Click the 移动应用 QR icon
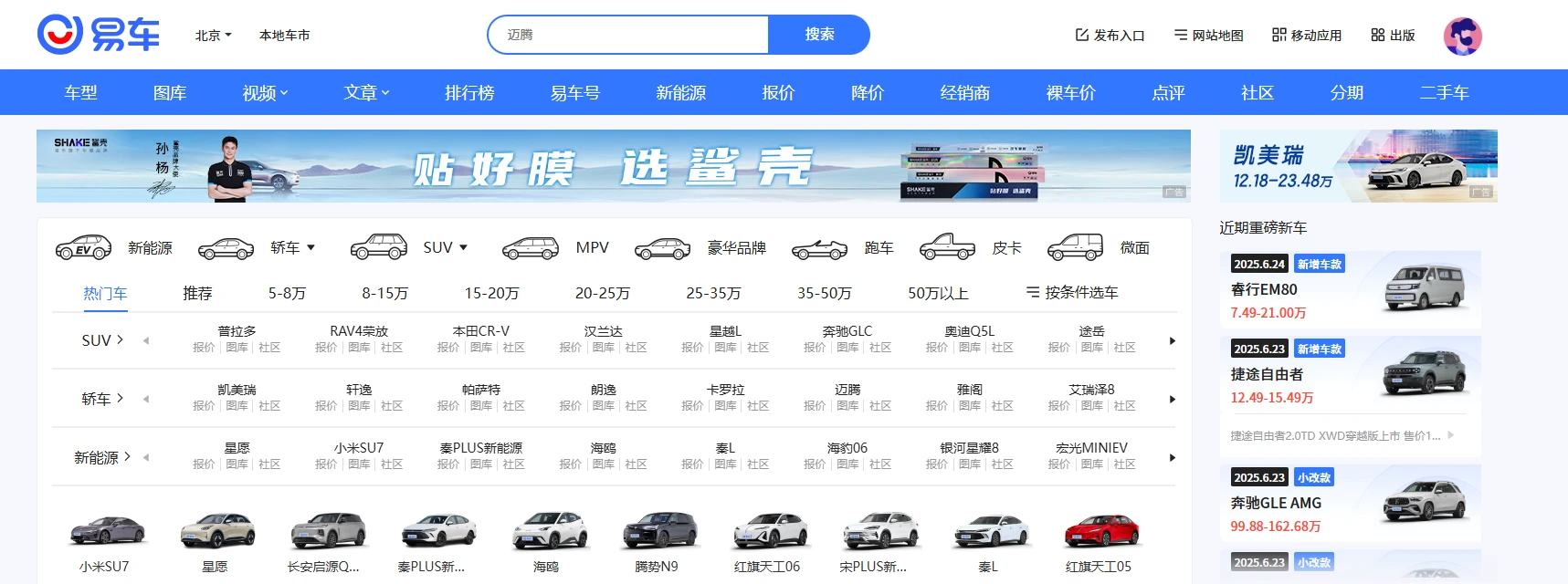Screen dimensions: 1568x584 click(x=1279, y=35)
